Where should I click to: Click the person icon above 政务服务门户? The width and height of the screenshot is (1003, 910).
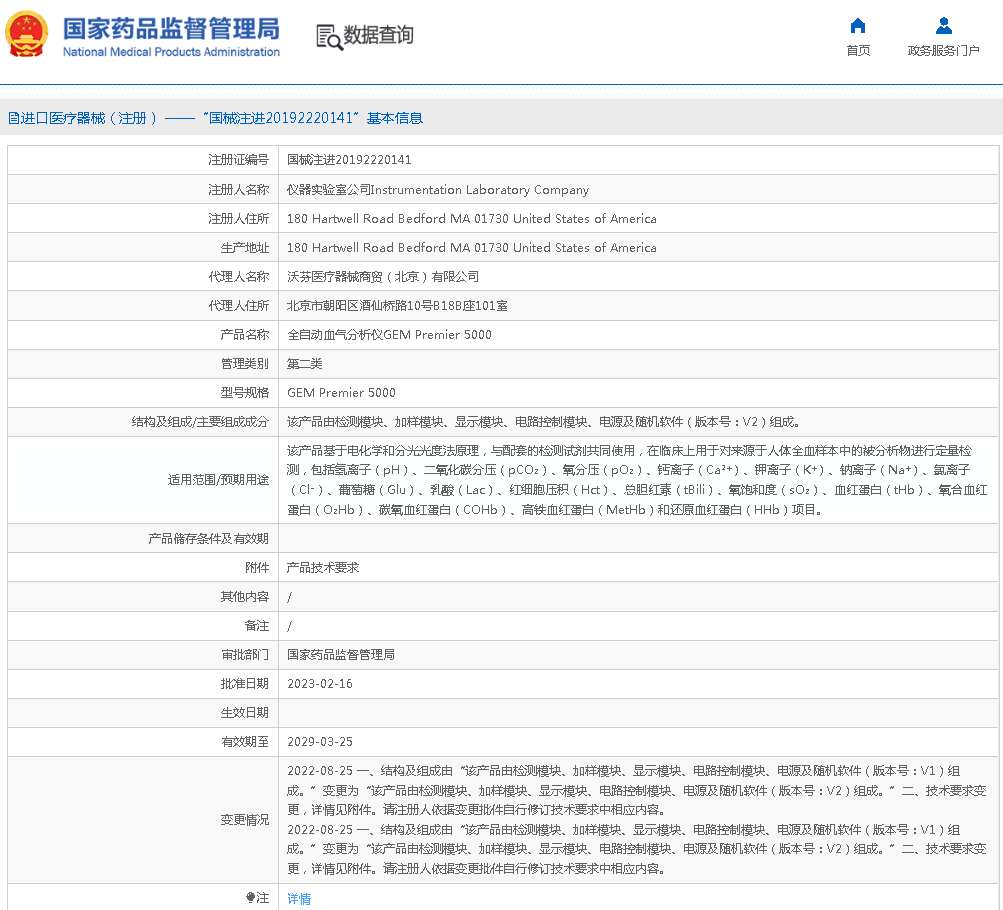[943, 26]
